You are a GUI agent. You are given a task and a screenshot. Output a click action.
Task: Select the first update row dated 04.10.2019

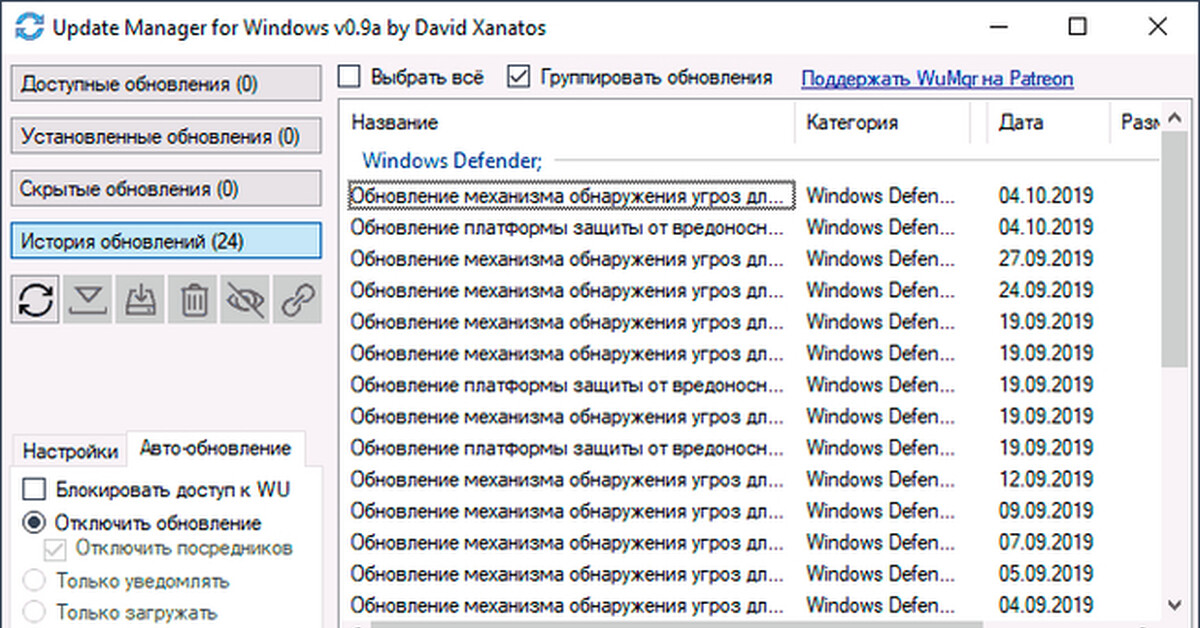pyautogui.click(x=750, y=195)
